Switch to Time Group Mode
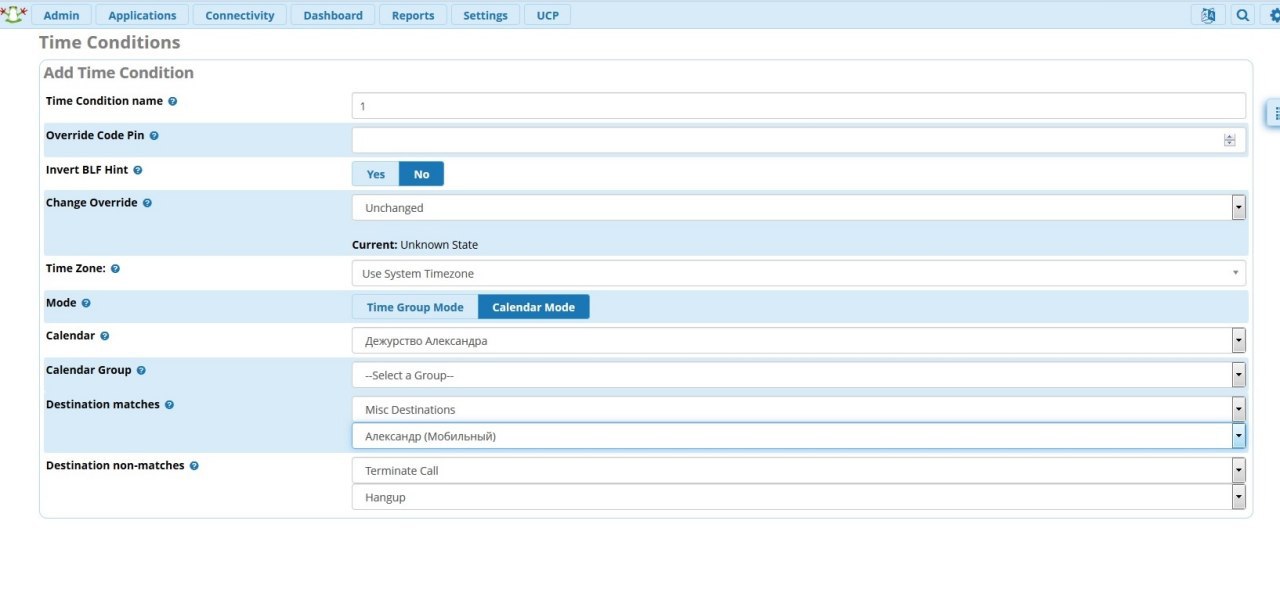 [415, 307]
